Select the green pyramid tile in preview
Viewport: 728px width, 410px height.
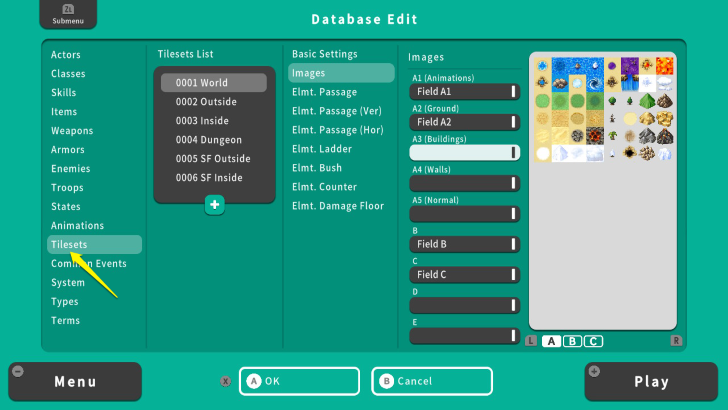tap(647, 101)
